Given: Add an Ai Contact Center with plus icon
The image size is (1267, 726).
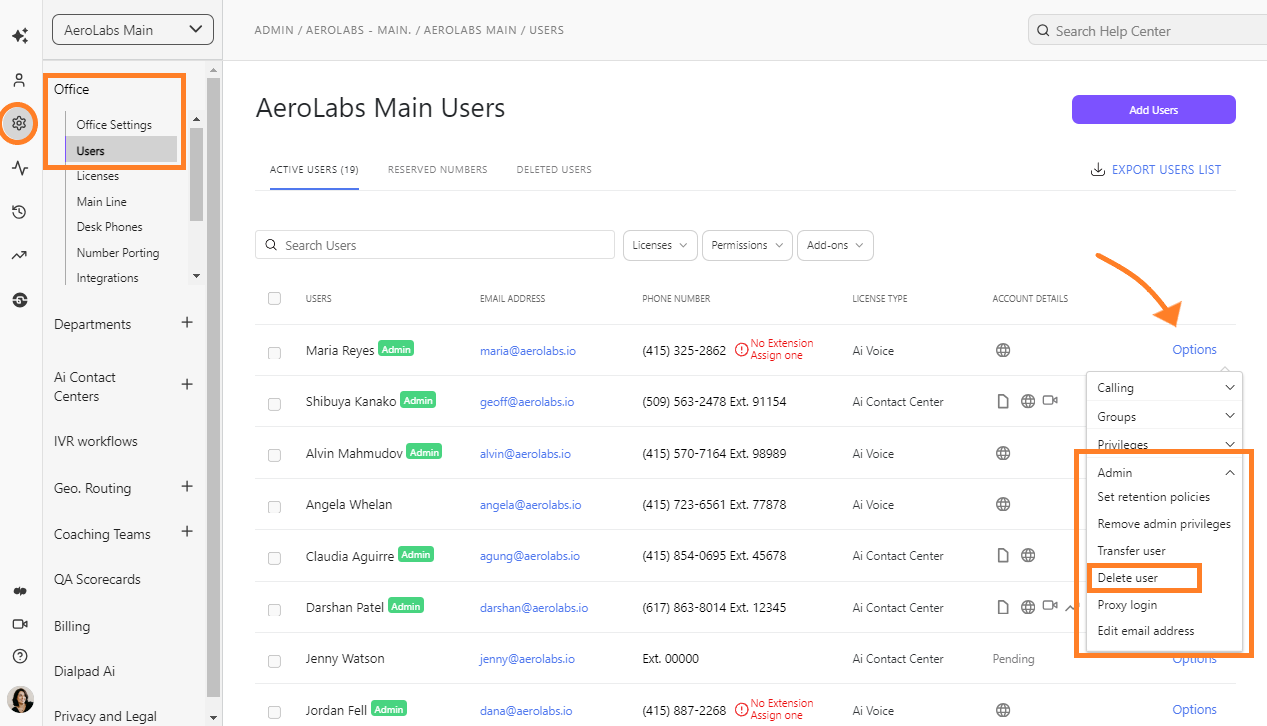Looking at the screenshot, I should (x=186, y=384).
